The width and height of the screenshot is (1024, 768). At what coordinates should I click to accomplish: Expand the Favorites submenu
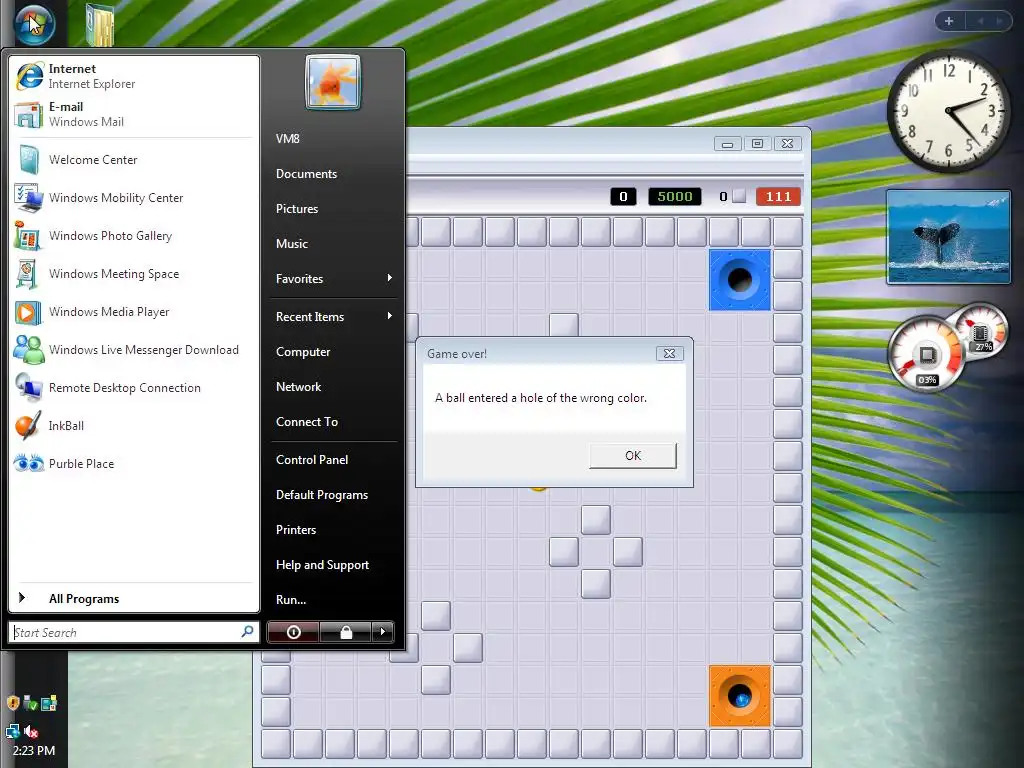point(333,279)
